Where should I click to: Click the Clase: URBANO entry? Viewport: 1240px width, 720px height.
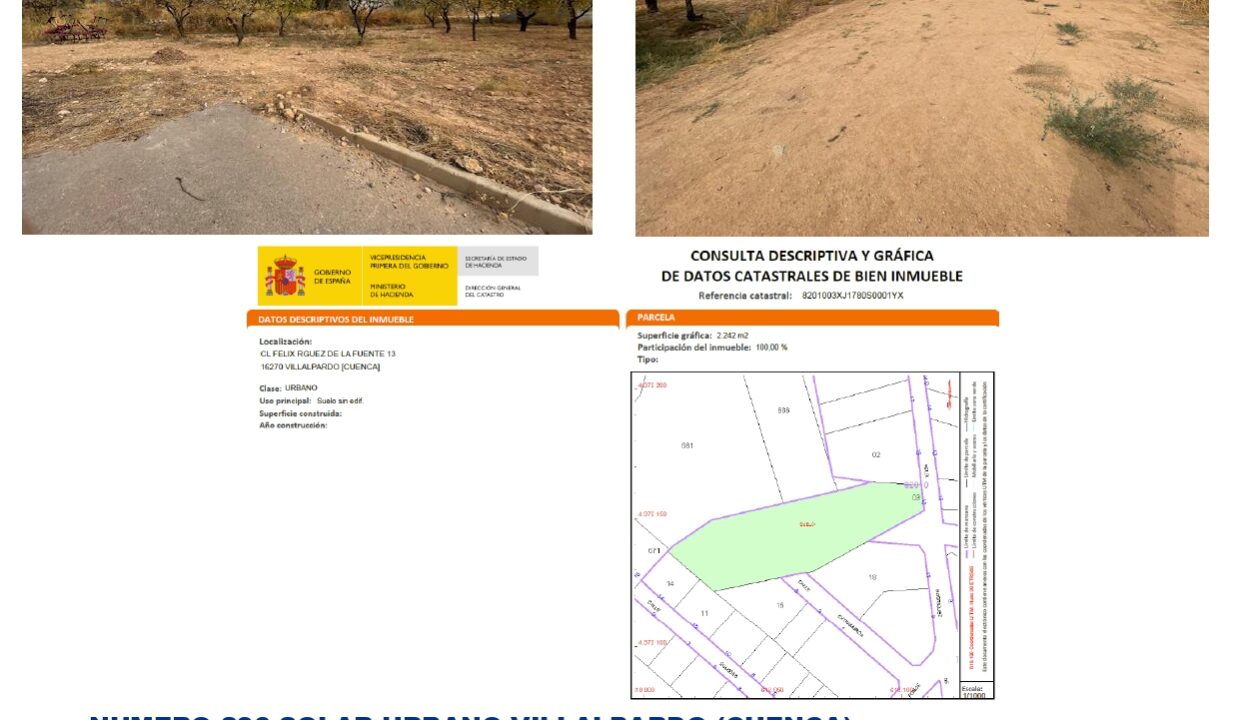[288, 388]
